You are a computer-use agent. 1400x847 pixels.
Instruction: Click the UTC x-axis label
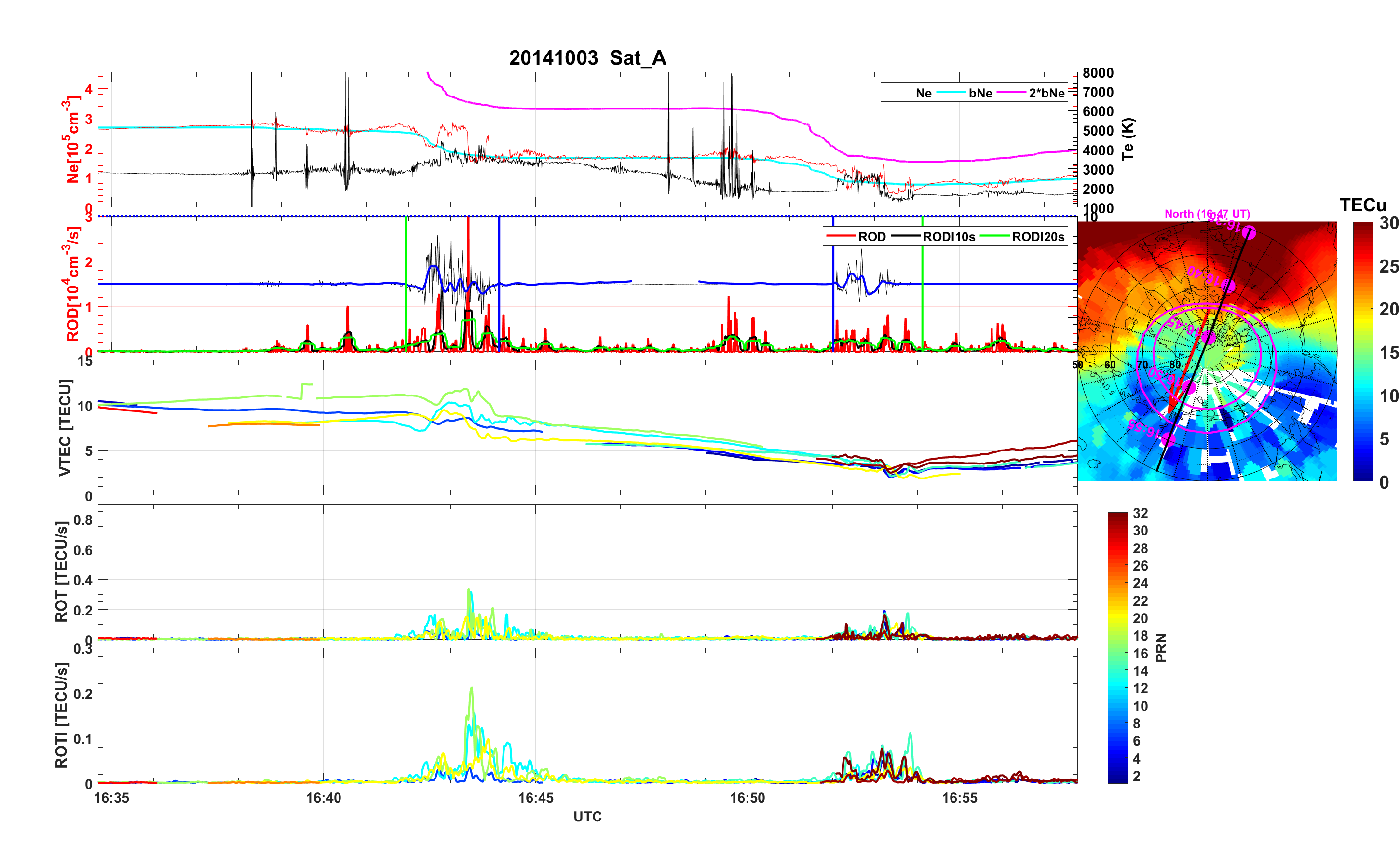coord(587,816)
